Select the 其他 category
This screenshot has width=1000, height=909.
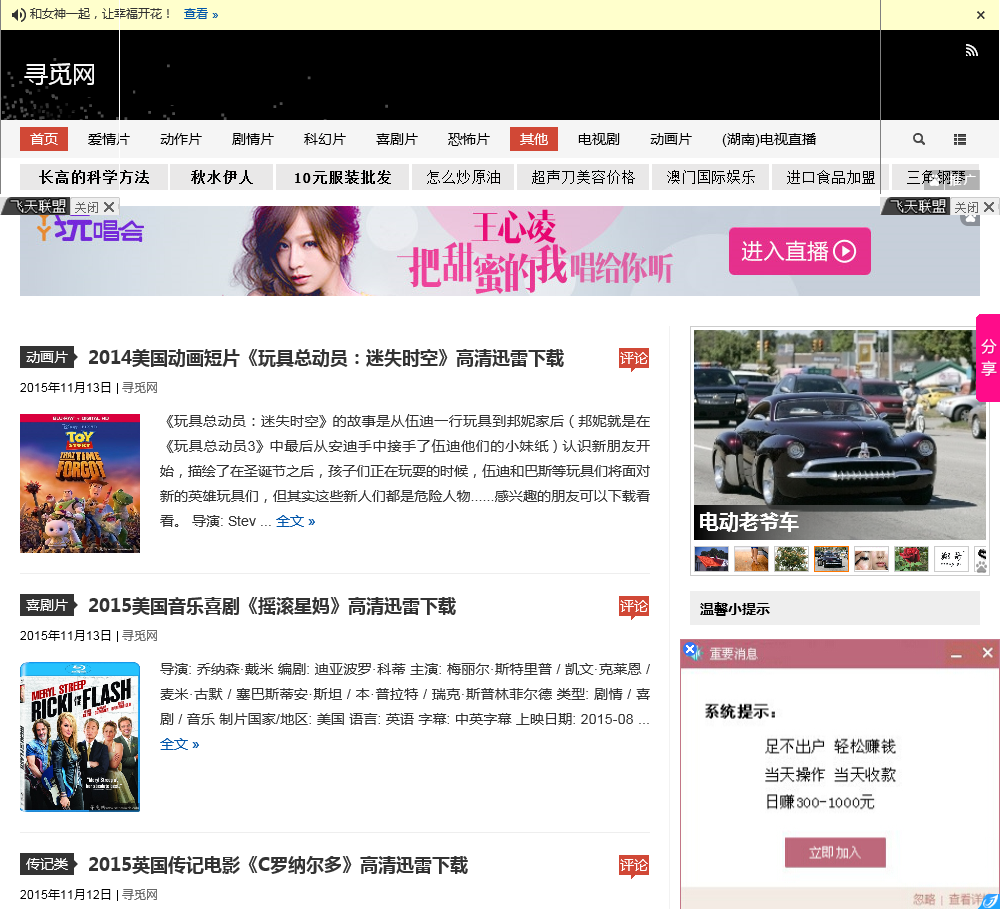coord(534,139)
